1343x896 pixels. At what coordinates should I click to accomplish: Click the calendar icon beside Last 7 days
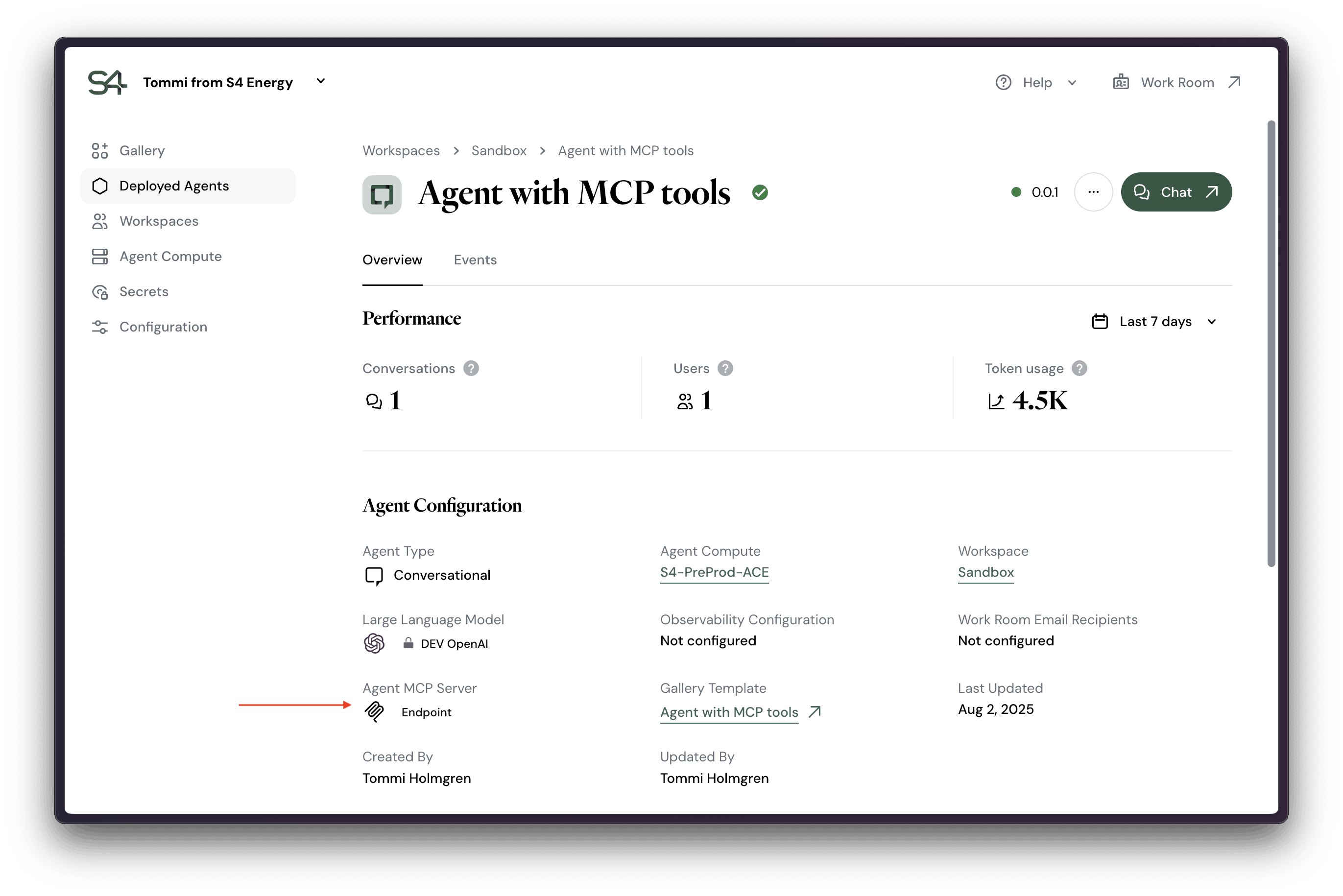(x=1100, y=321)
